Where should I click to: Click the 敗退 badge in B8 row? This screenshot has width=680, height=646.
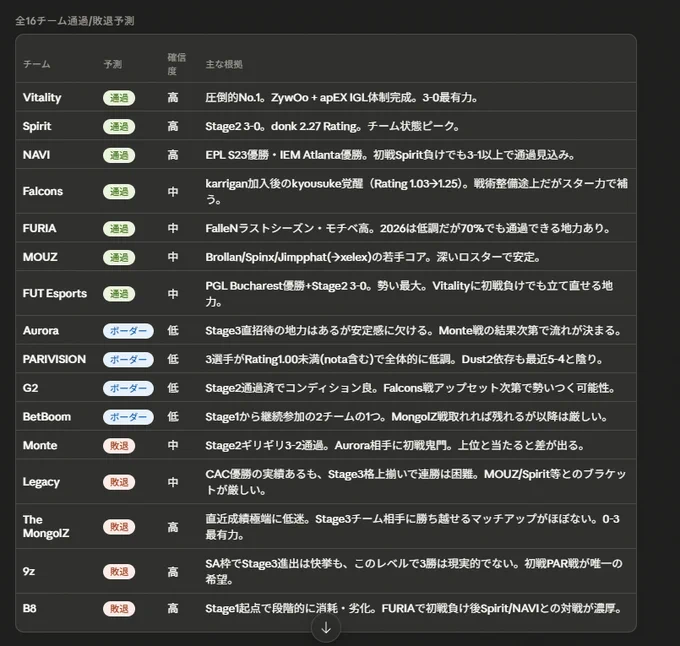(x=119, y=609)
